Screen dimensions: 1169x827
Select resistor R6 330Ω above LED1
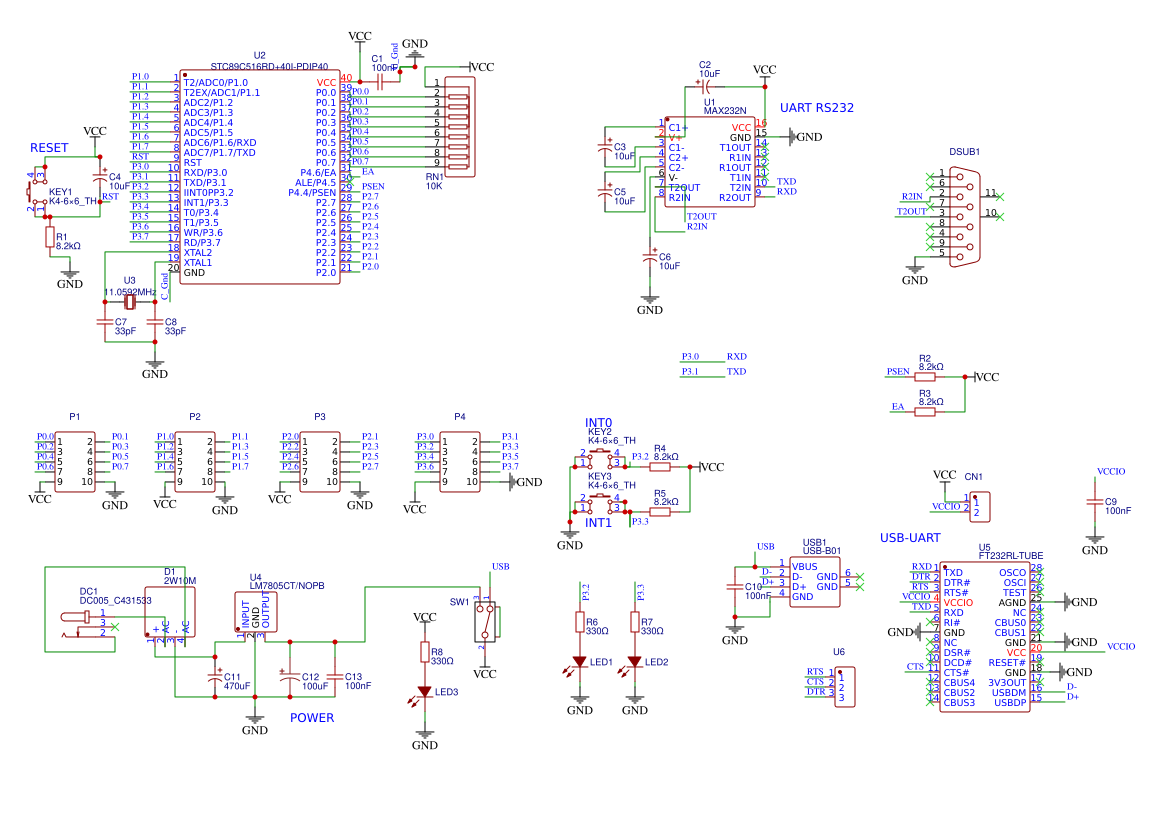coord(580,622)
